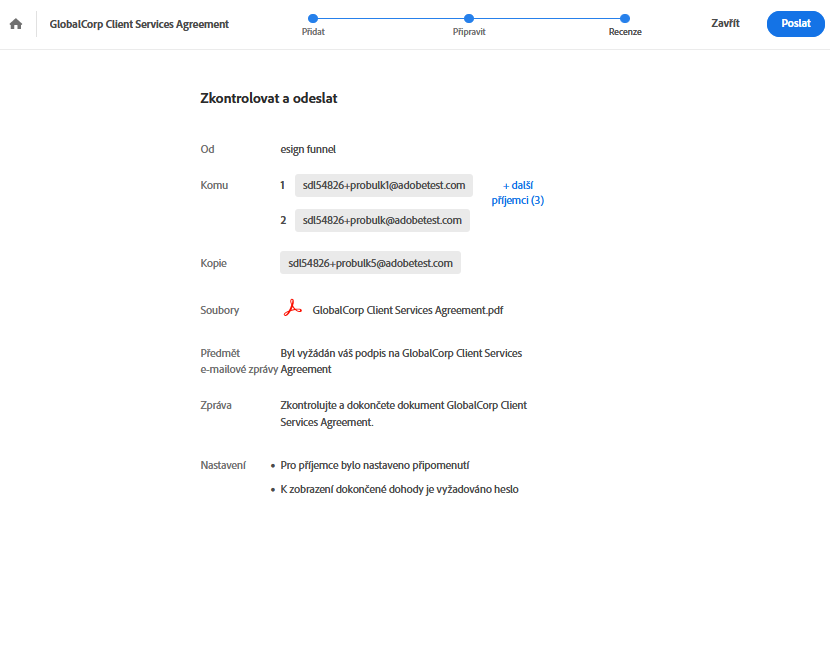
Task: Close the review with Zavřít
Action: [x=725, y=23]
